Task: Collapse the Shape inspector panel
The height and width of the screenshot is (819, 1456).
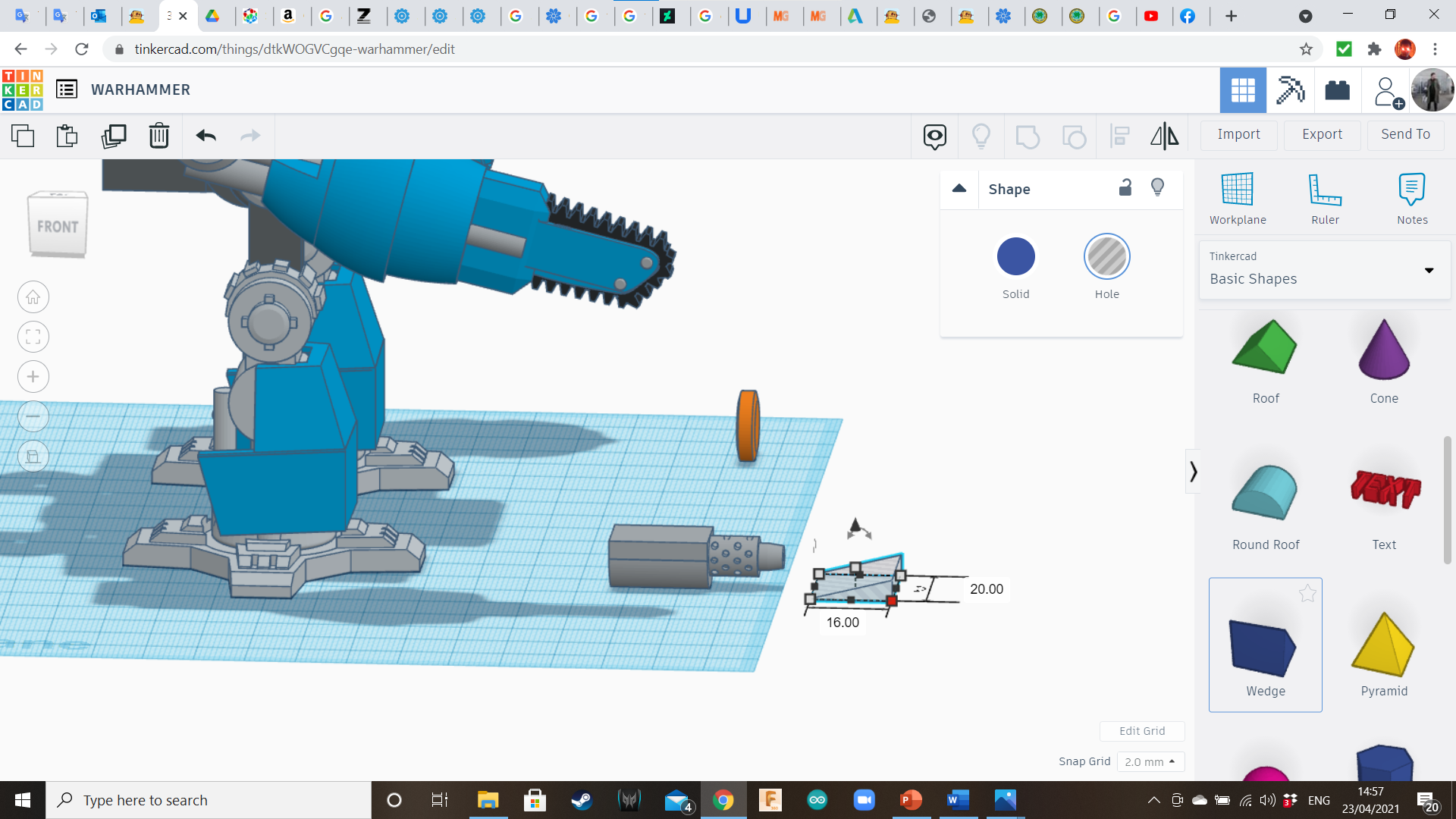Action: coord(959,189)
